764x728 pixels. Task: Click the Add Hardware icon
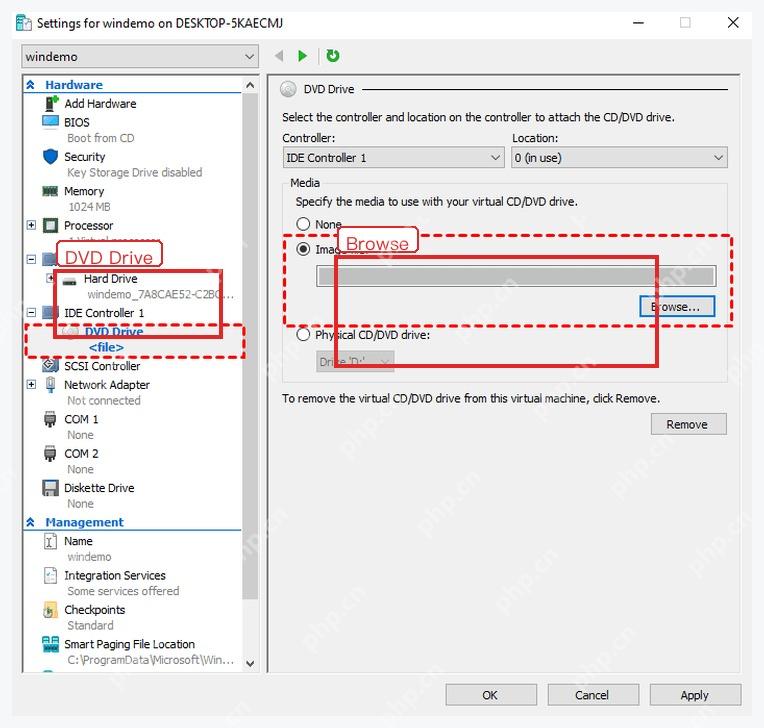pyautogui.click(x=51, y=103)
